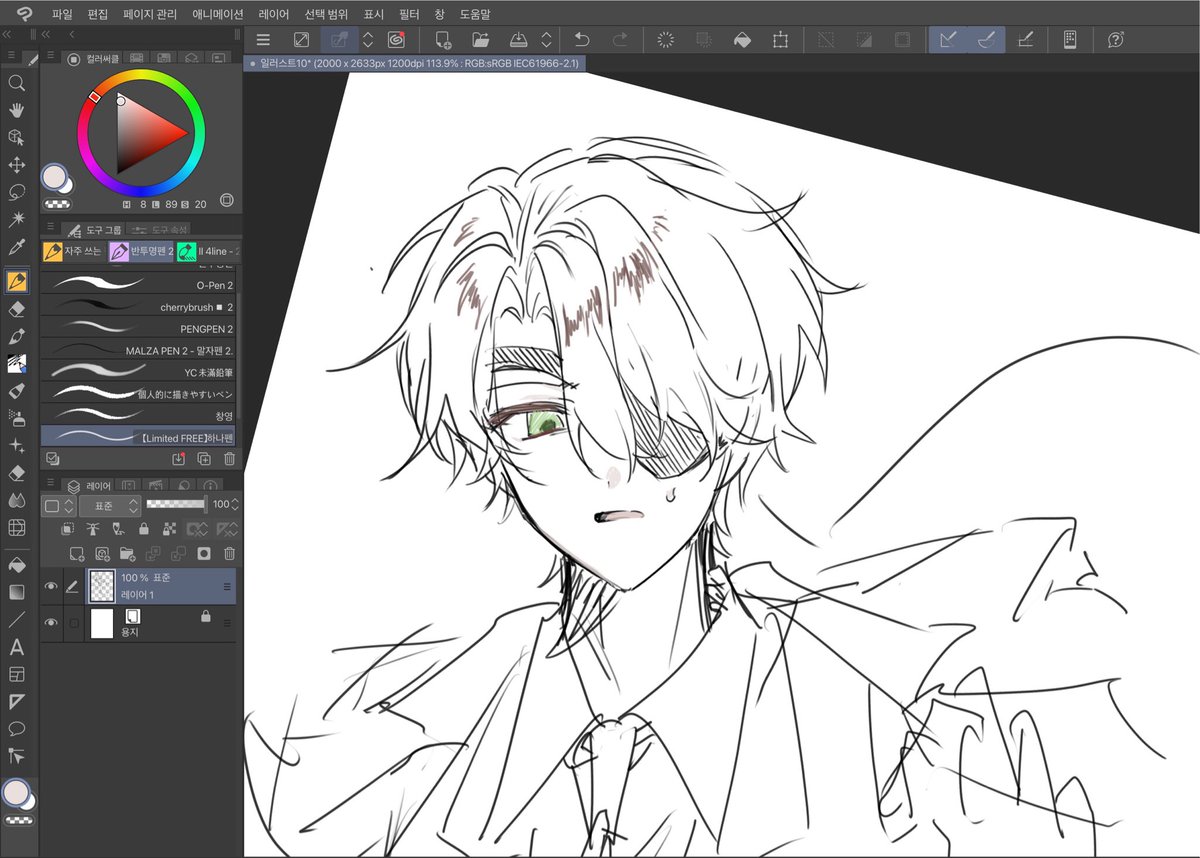Expand arrows next to save icon

click(546, 40)
